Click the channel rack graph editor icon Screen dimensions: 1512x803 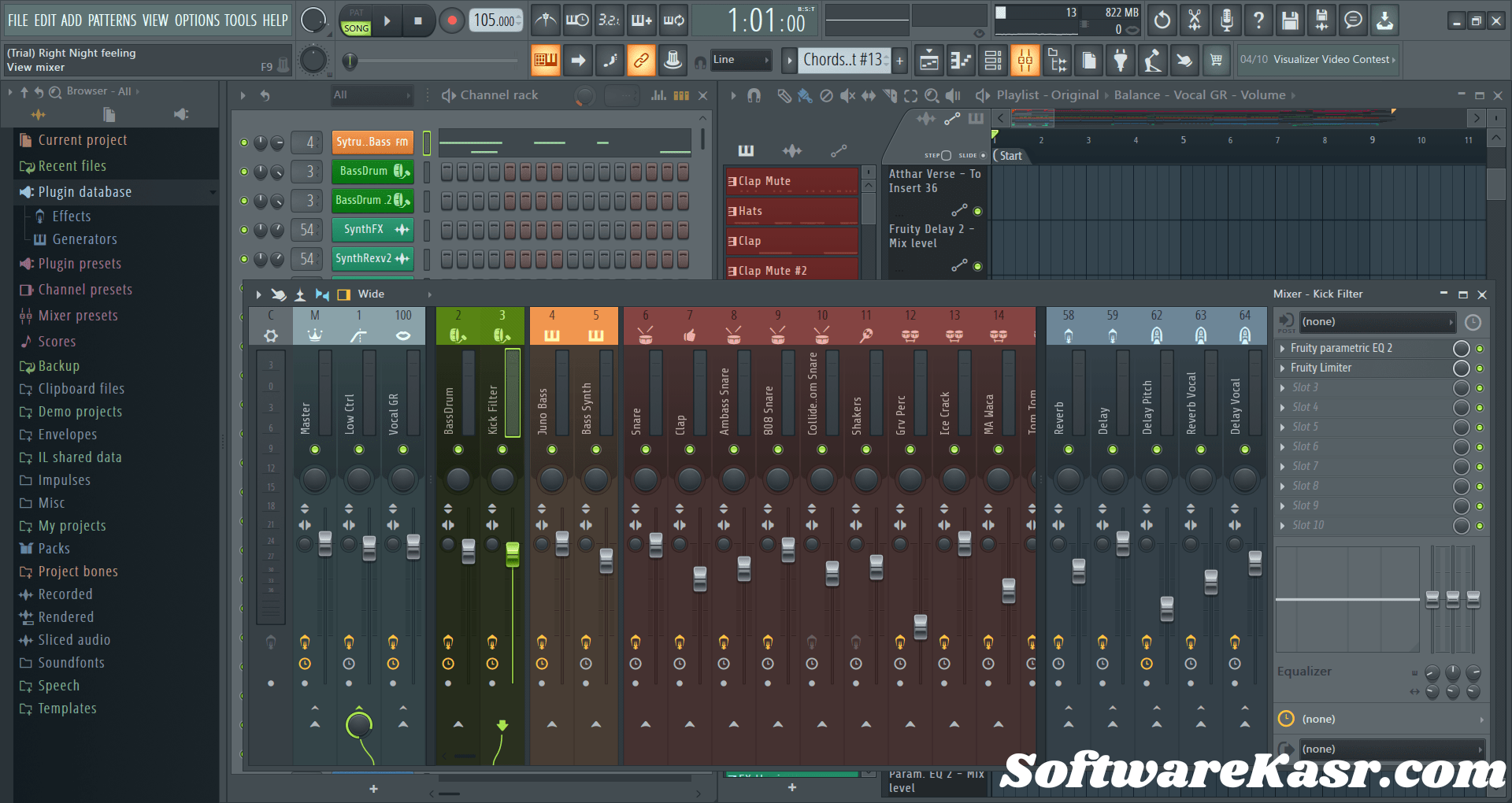click(x=658, y=95)
